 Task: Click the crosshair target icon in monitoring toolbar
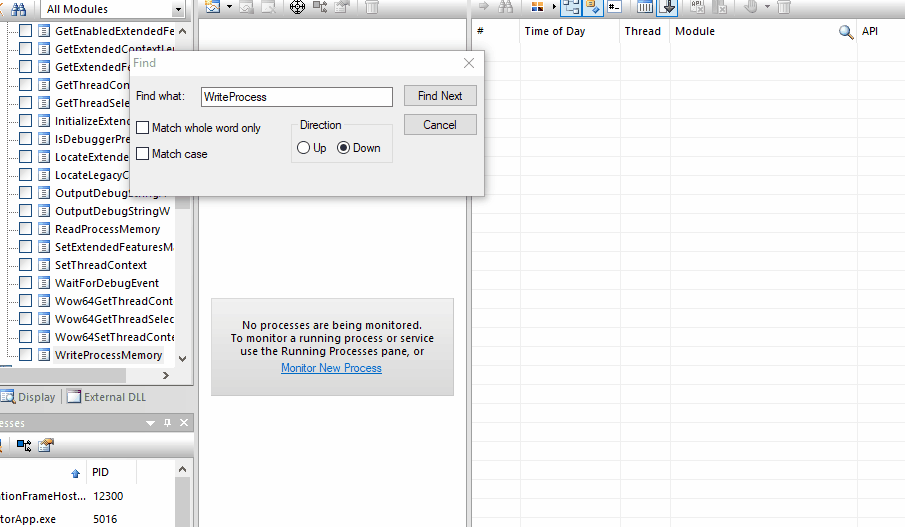(x=297, y=7)
